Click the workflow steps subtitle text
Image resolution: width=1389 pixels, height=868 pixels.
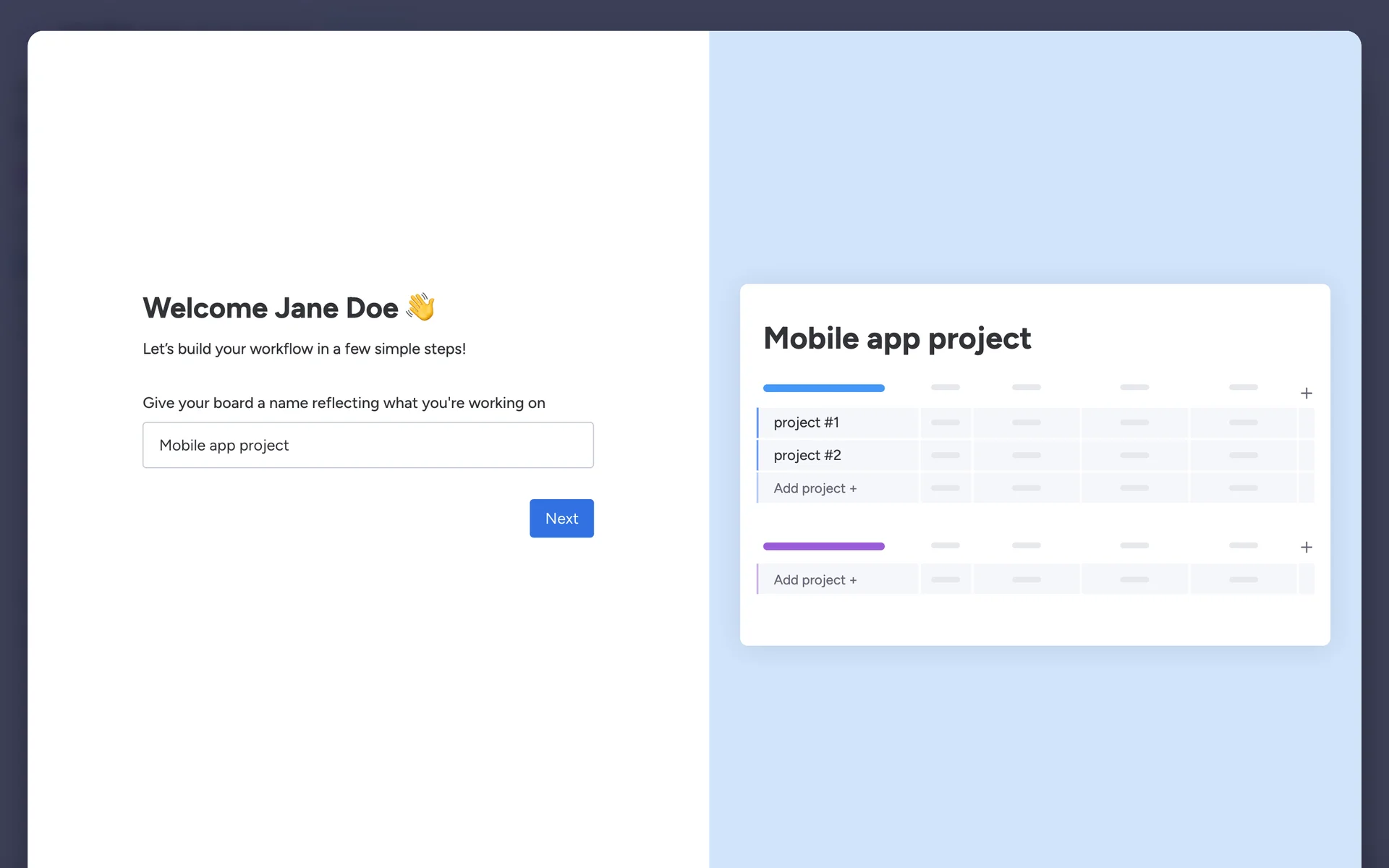point(304,349)
